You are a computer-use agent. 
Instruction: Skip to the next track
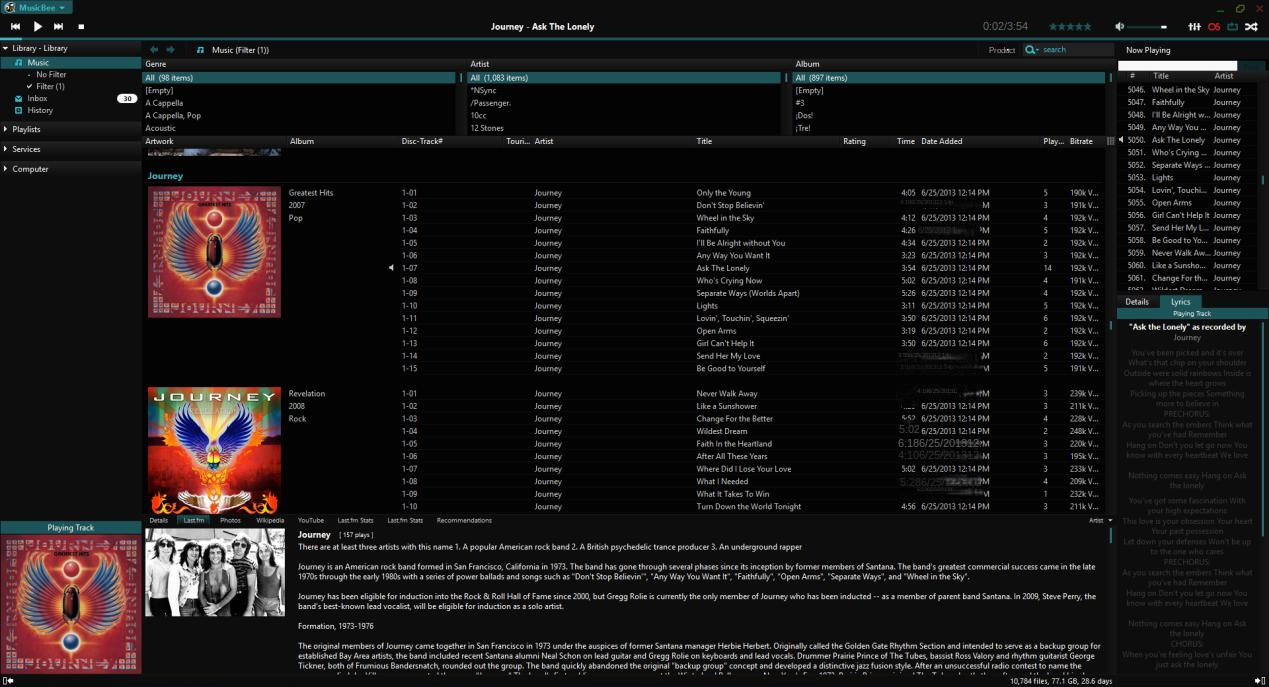tap(59, 26)
